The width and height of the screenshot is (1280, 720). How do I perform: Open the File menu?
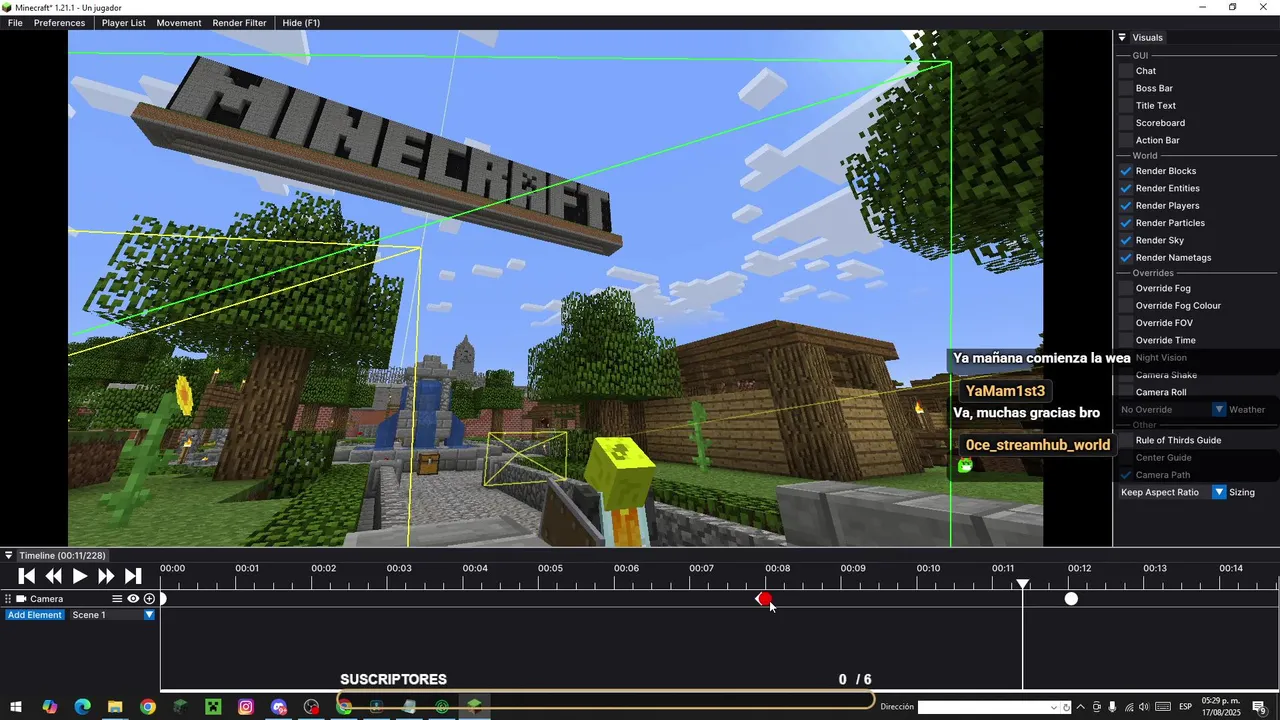coord(15,22)
